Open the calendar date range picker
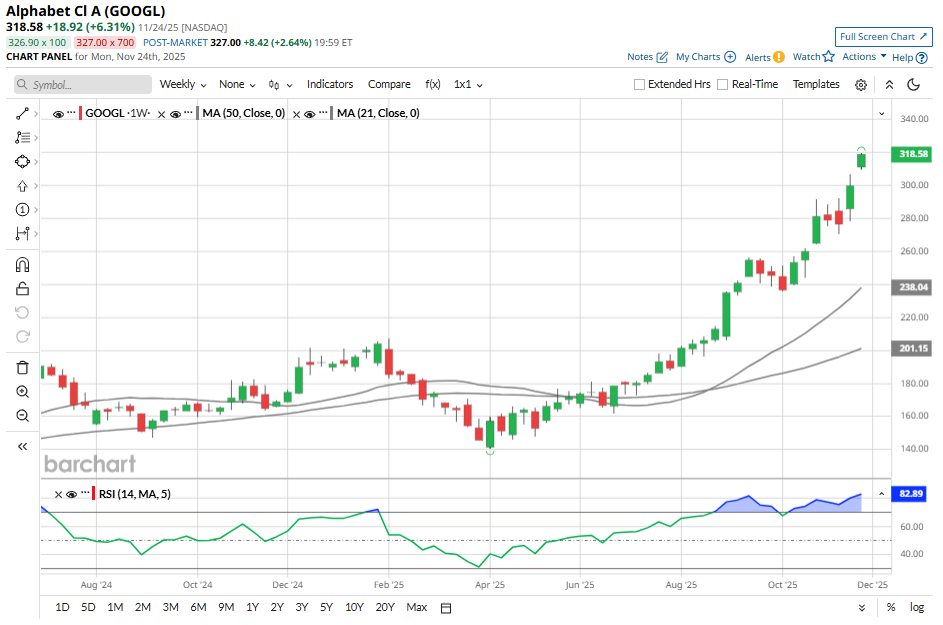 click(x=446, y=608)
